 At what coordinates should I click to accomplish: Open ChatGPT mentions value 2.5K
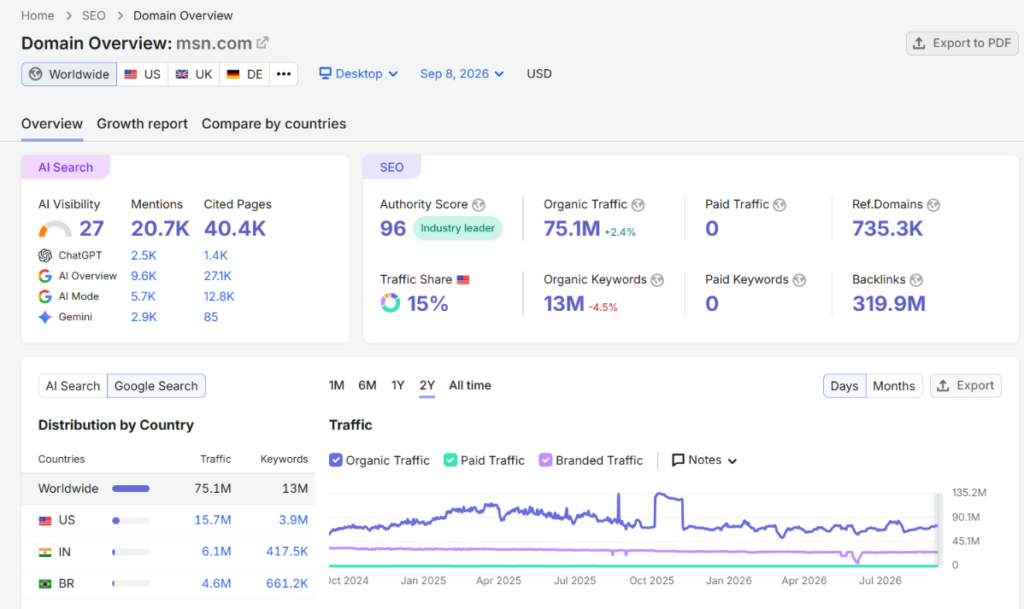coord(144,255)
